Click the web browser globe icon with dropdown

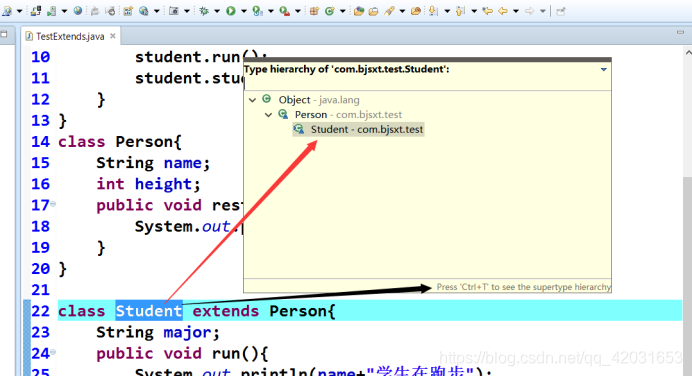[x=143, y=11]
